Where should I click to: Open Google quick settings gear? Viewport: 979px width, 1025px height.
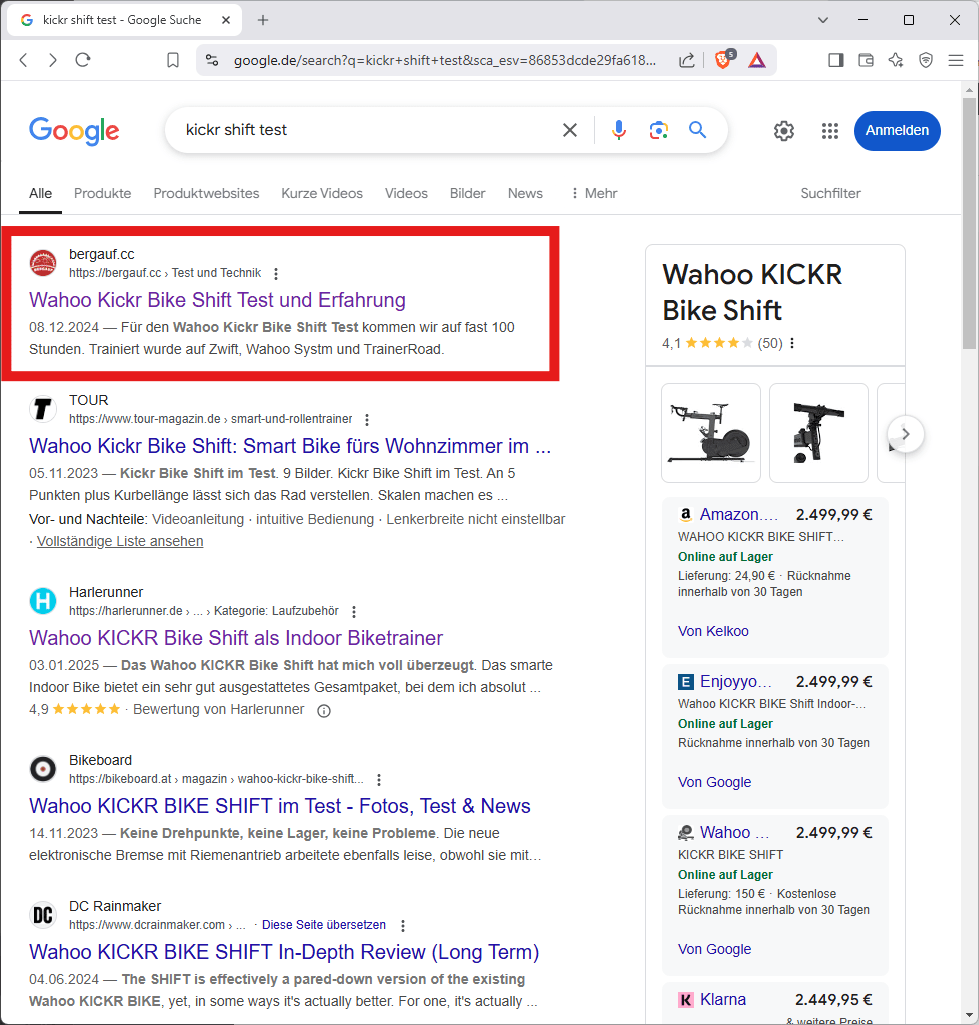784,131
